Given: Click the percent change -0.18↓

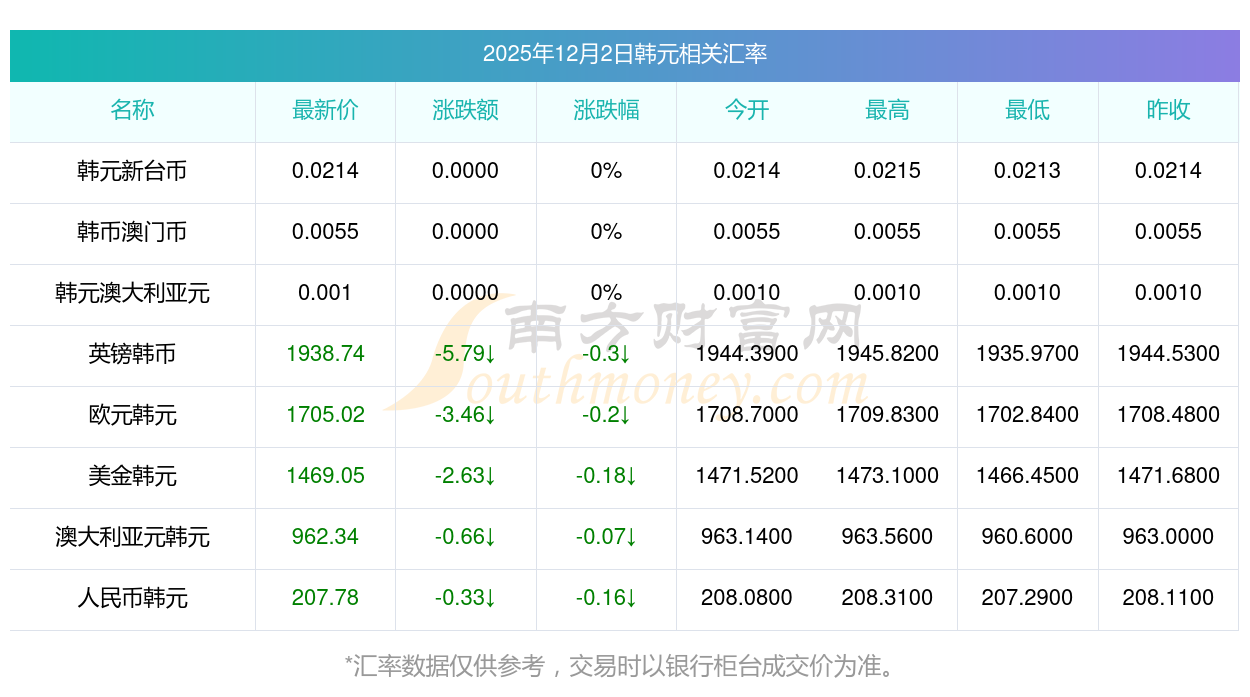Looking at the screenshot, I should pos(606,476).
